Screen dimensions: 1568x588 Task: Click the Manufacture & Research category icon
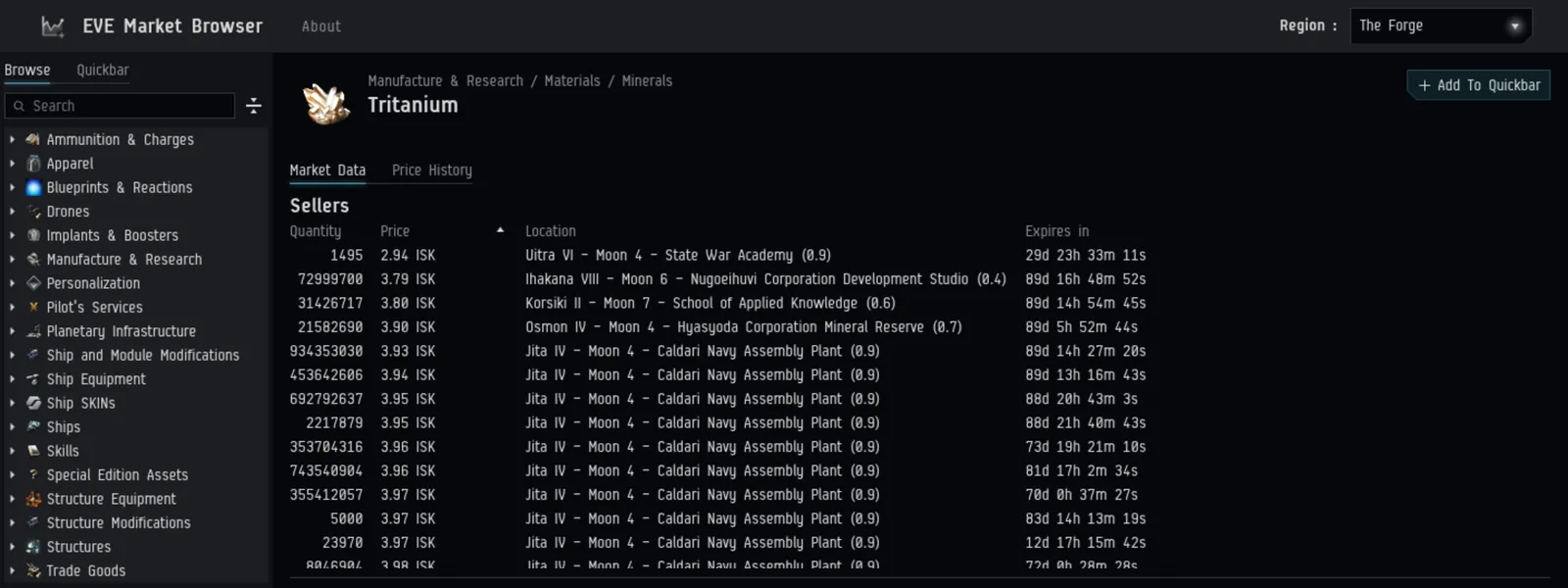coord(33,259)
